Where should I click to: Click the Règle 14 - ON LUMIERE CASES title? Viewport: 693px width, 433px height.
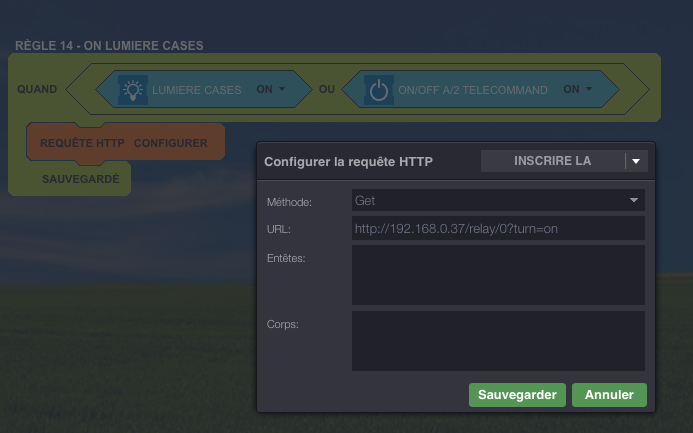click(109, 46)
